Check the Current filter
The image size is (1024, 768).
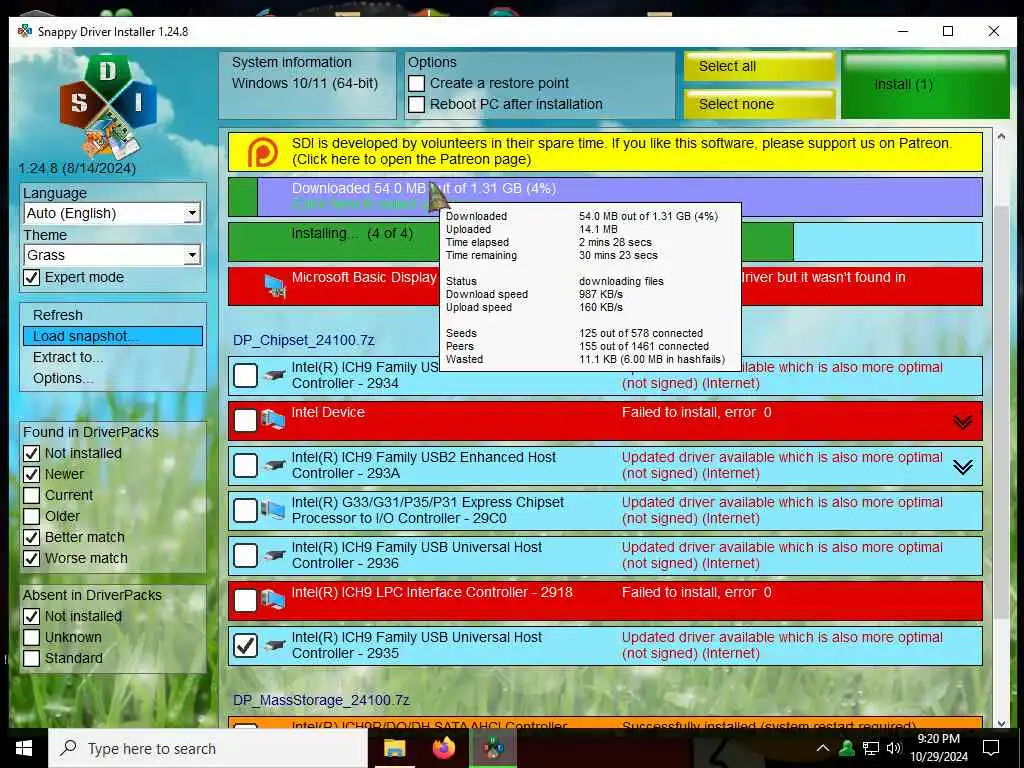(31, 495)
